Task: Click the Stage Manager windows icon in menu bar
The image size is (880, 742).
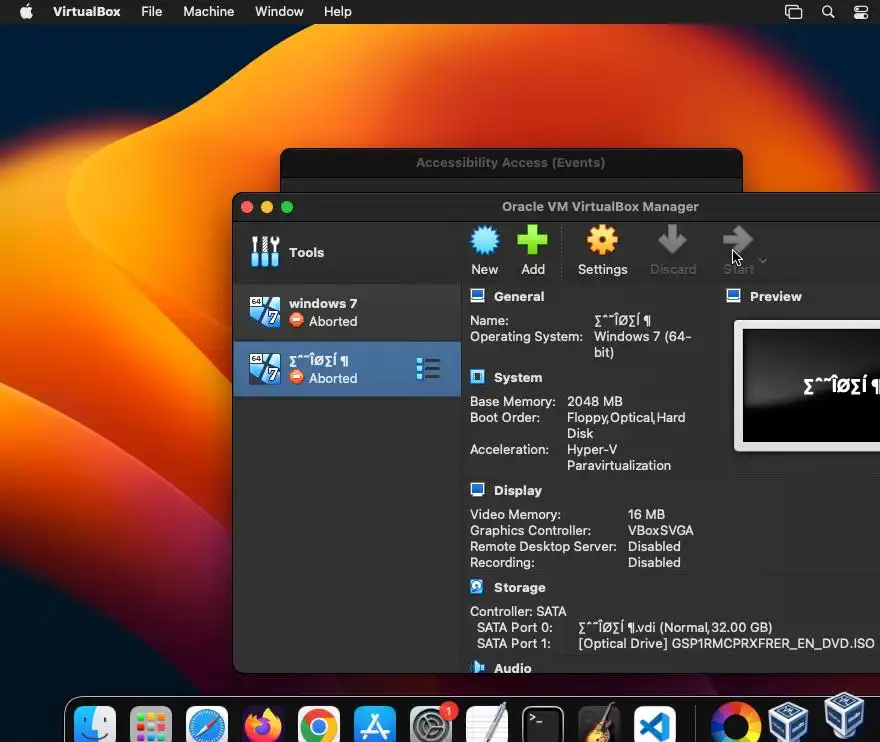Action: click(x=794, y=12)
